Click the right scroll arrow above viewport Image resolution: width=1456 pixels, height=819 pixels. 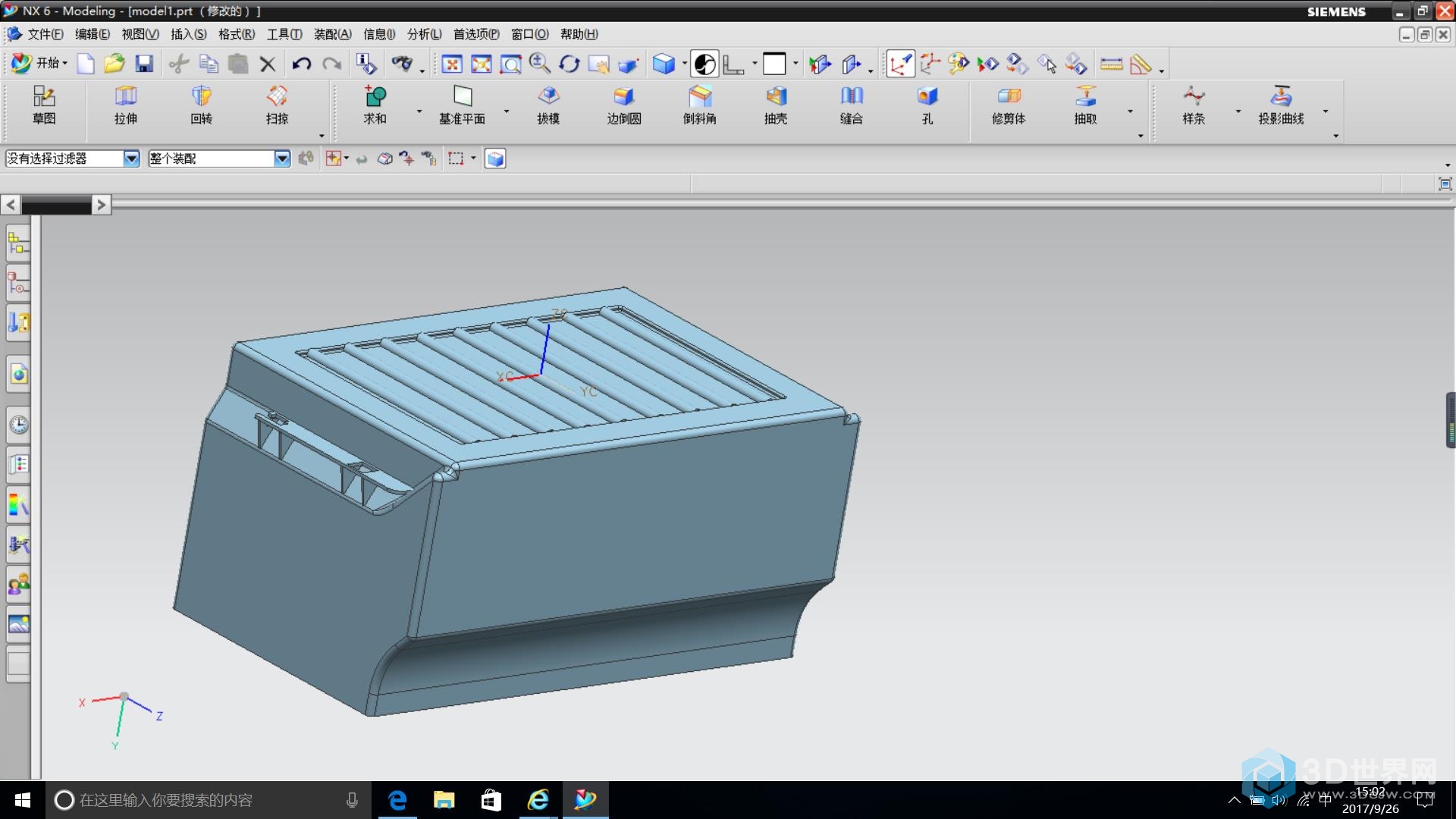point(102,205)
